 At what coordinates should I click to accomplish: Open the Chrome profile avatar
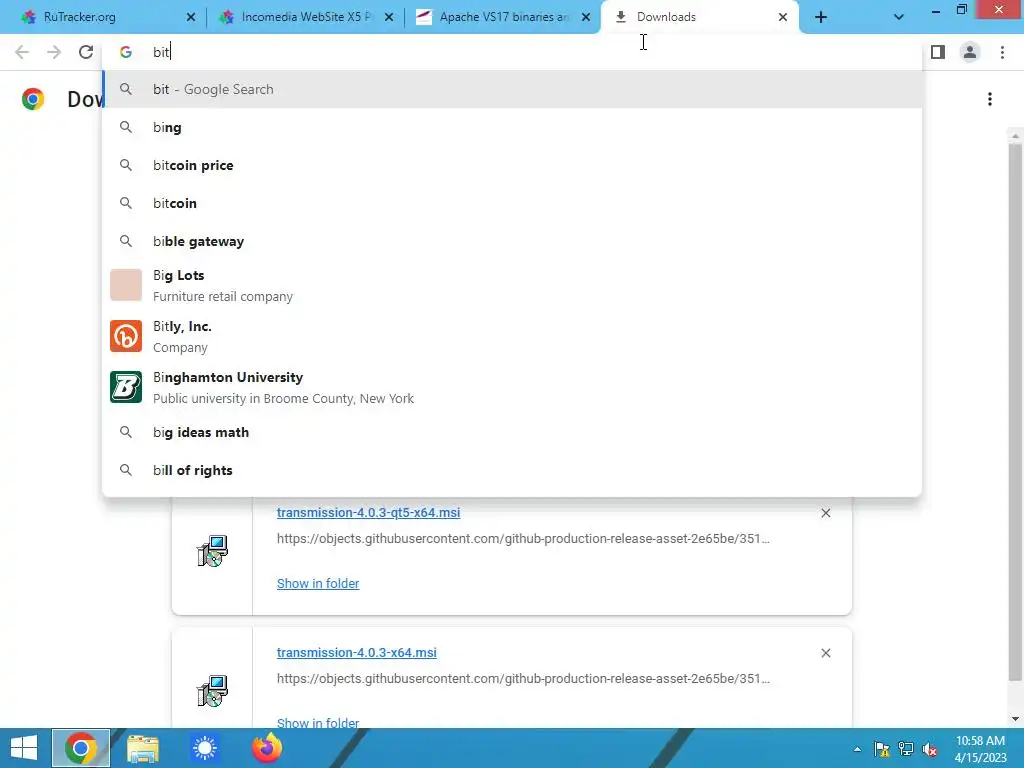(970, 52)
